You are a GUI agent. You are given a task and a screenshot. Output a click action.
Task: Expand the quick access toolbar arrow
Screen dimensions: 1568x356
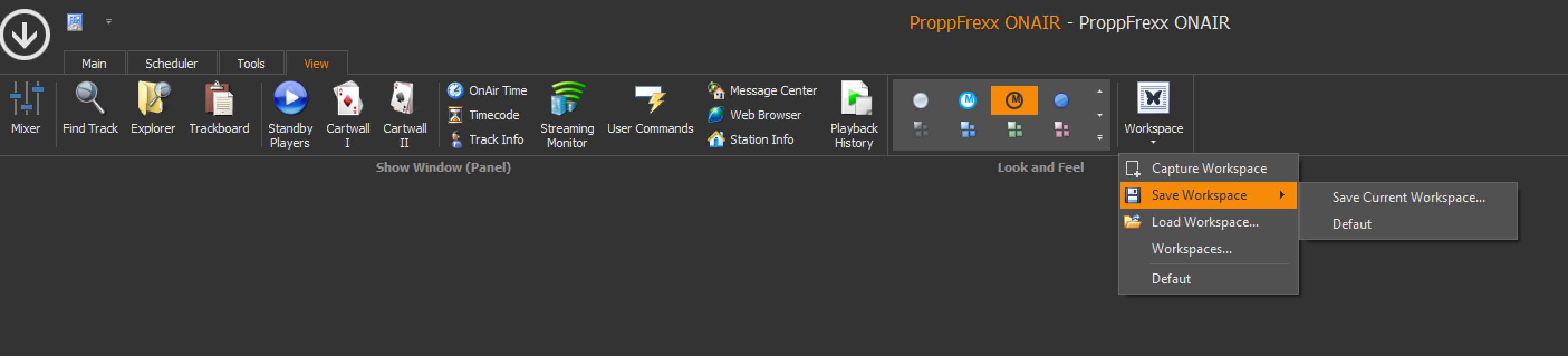(x=109, y=22)
